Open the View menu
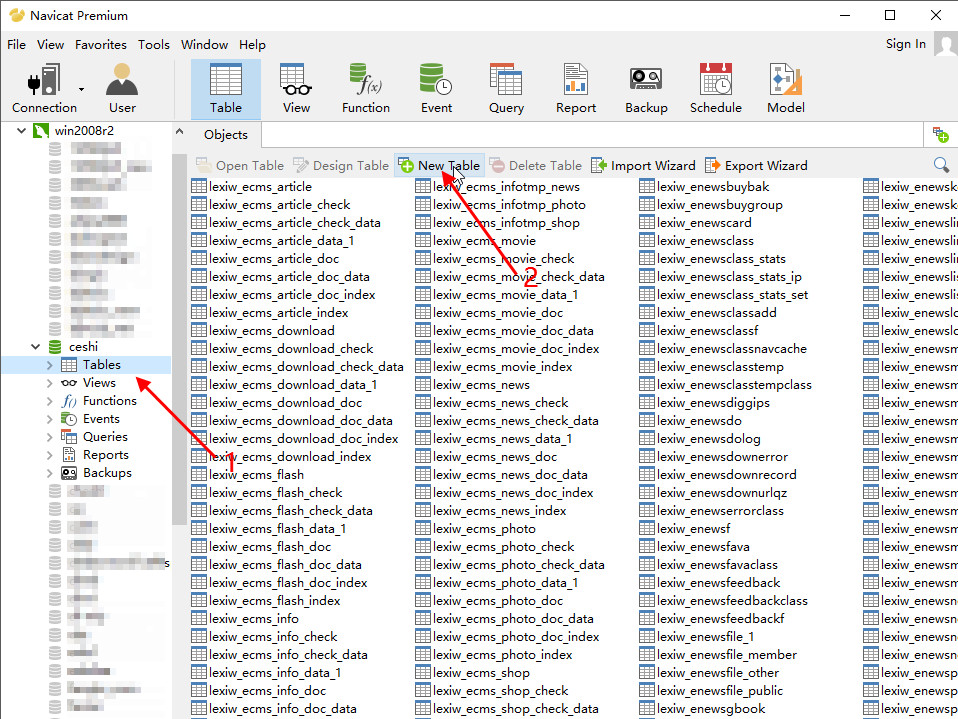 coord(50,45)
